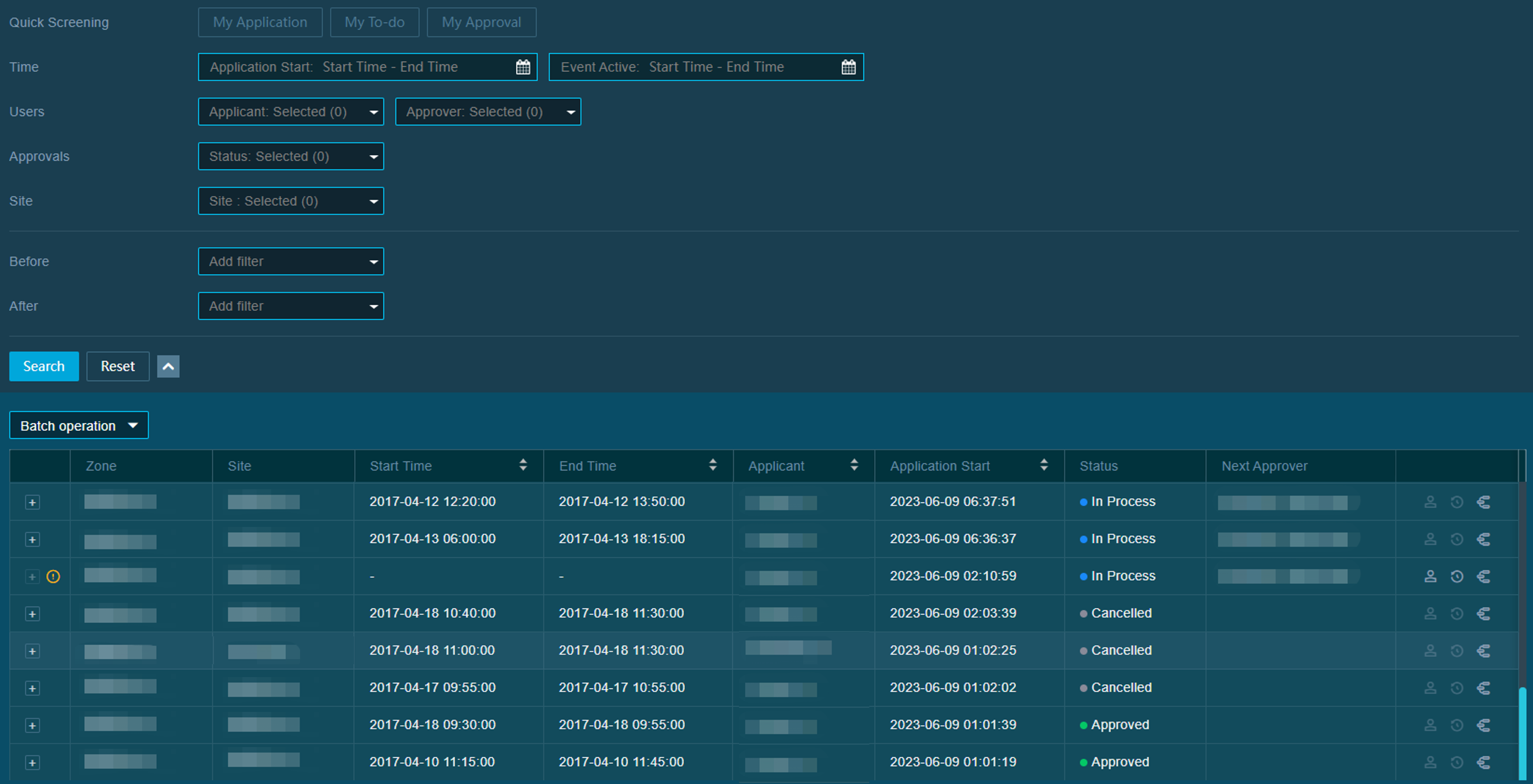1533x784 pixels.
Task: Open calendar icon for Application Start range
Action: point(523,67)
